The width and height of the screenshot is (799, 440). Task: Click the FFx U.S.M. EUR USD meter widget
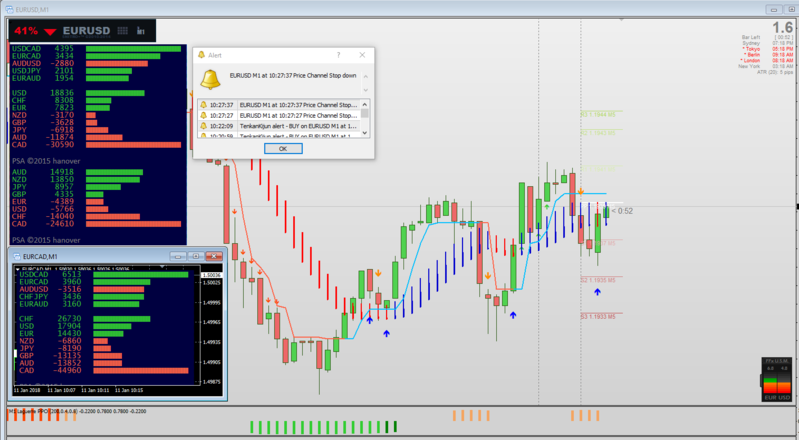click(x=777, y=379)
